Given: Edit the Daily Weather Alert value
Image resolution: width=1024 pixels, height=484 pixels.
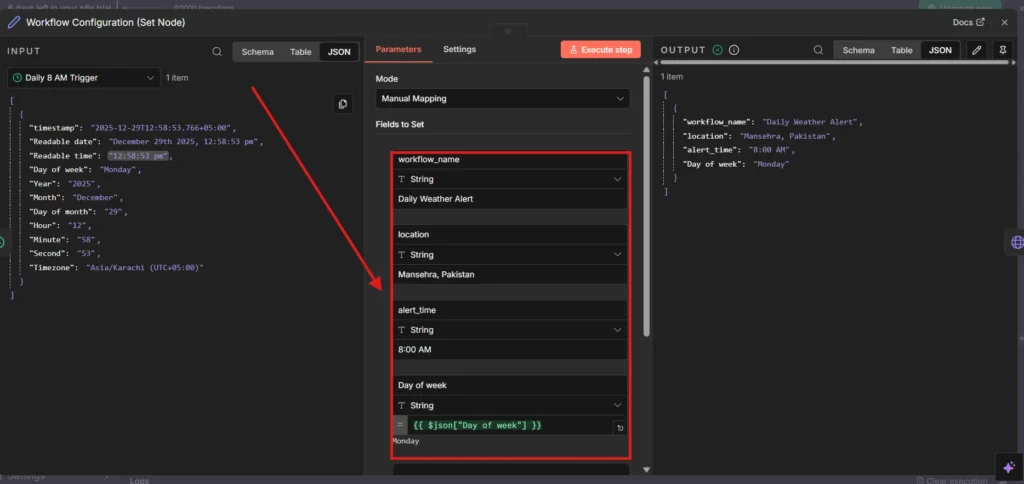Looking at the screenshot, I should tap(510, 199).
